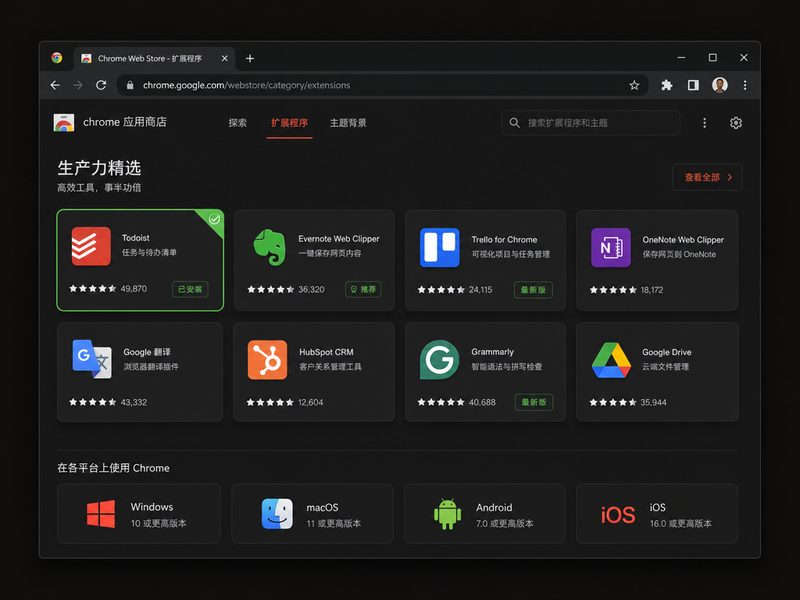Open the user profile avatar

tap(719, 85)
